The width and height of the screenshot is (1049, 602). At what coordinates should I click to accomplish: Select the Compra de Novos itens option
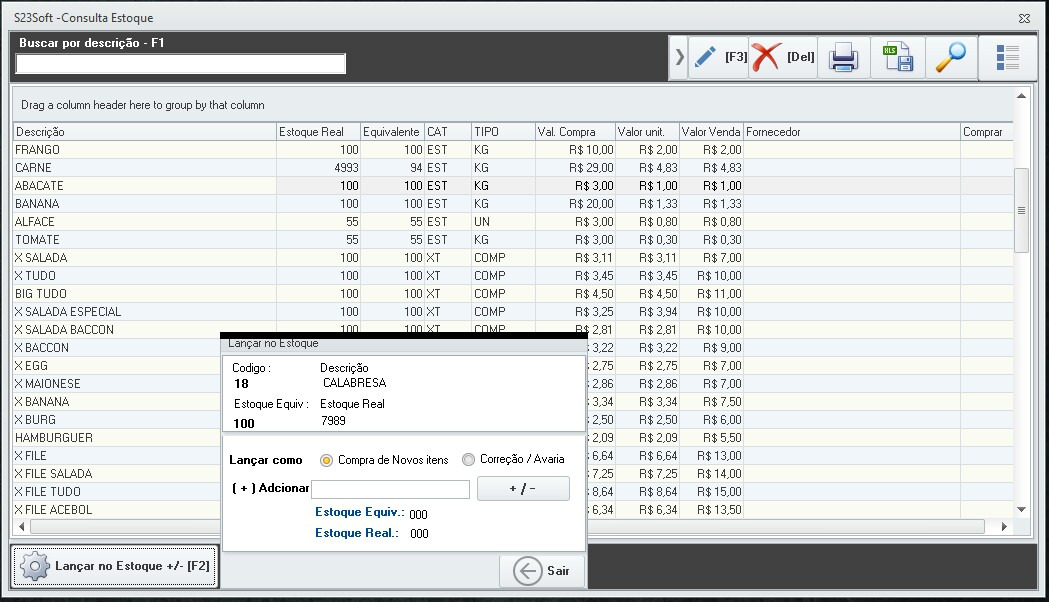(x=326, y=460)
